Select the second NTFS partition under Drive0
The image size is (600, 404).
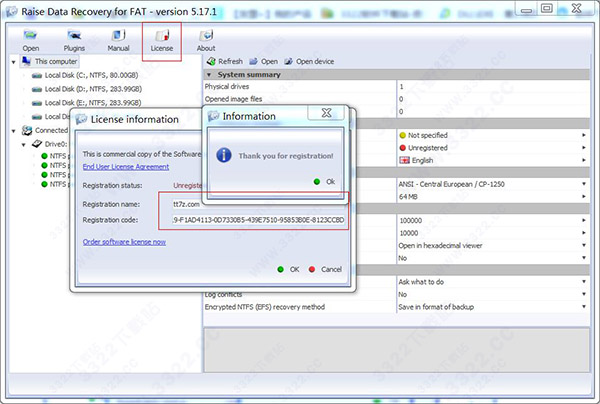(x=57, y=165)
